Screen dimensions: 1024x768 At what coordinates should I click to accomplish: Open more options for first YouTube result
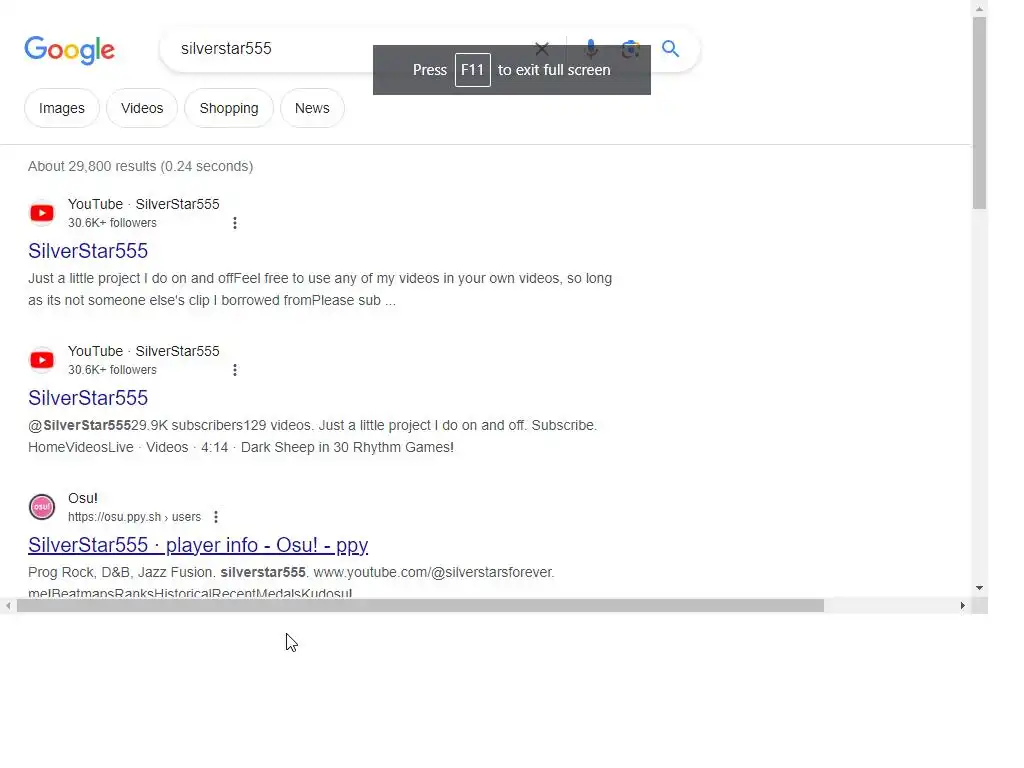click(234, 223)
